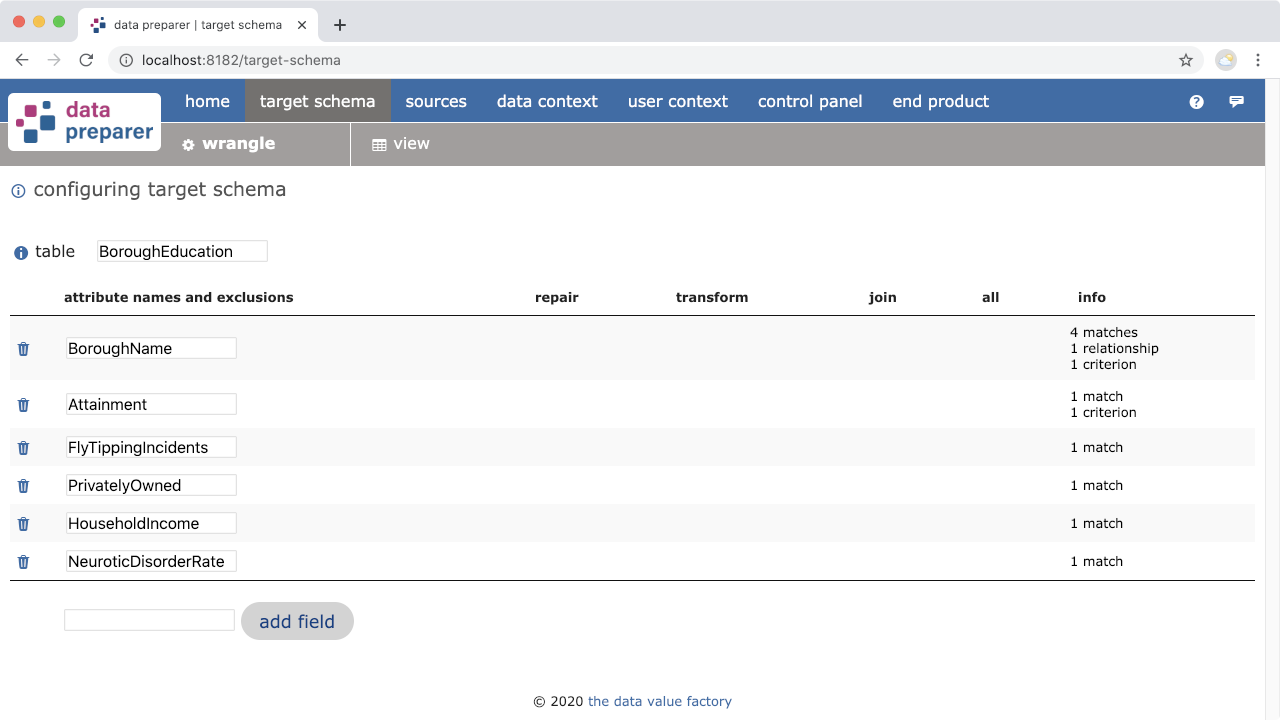Screen dimensions: 1280x720
Task: Edit the PrivatelyOwned attribute field
Action: [152, 485]
